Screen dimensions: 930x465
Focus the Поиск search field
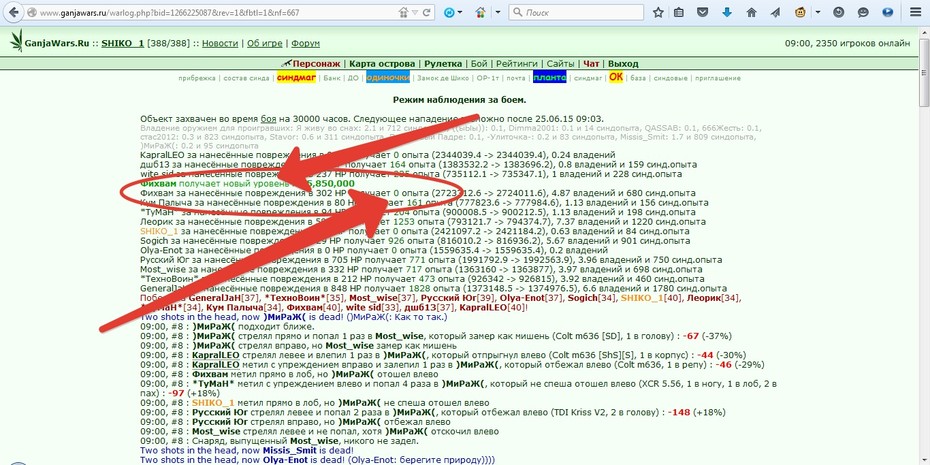tap(576, 12)
